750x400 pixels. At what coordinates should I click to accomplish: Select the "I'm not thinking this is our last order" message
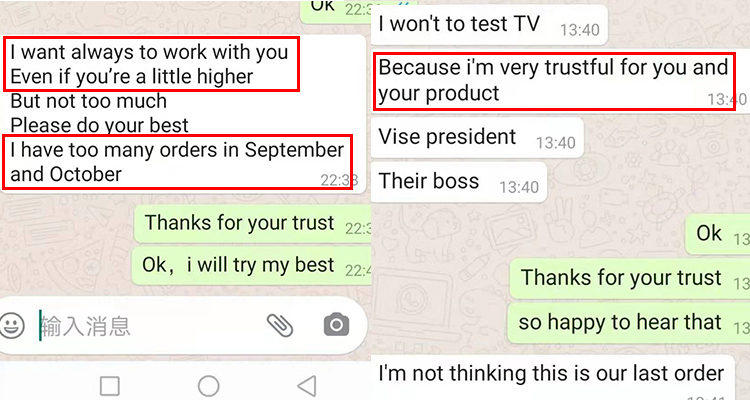click(552, 378)
